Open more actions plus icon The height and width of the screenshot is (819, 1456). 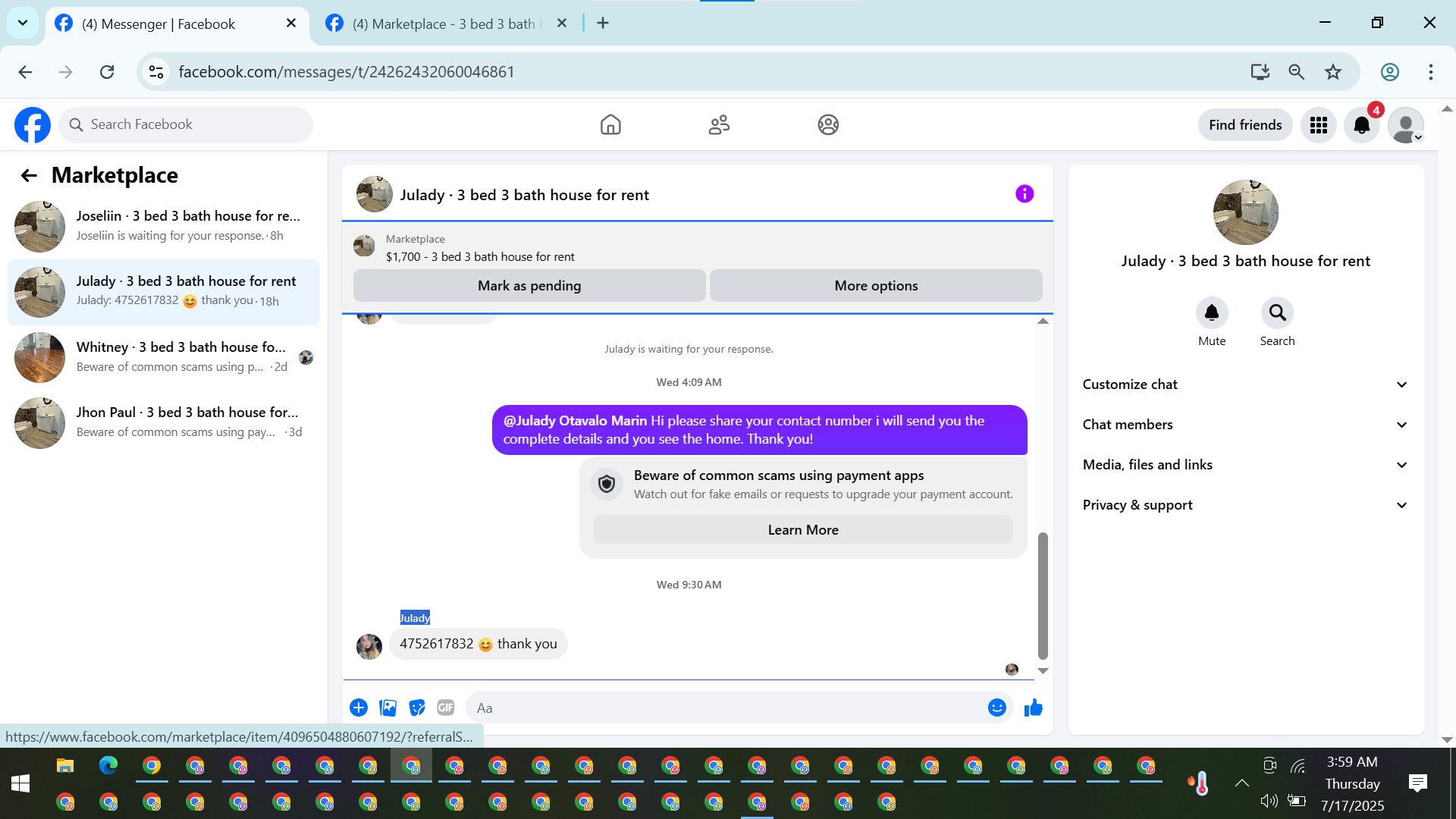[359, 708]
